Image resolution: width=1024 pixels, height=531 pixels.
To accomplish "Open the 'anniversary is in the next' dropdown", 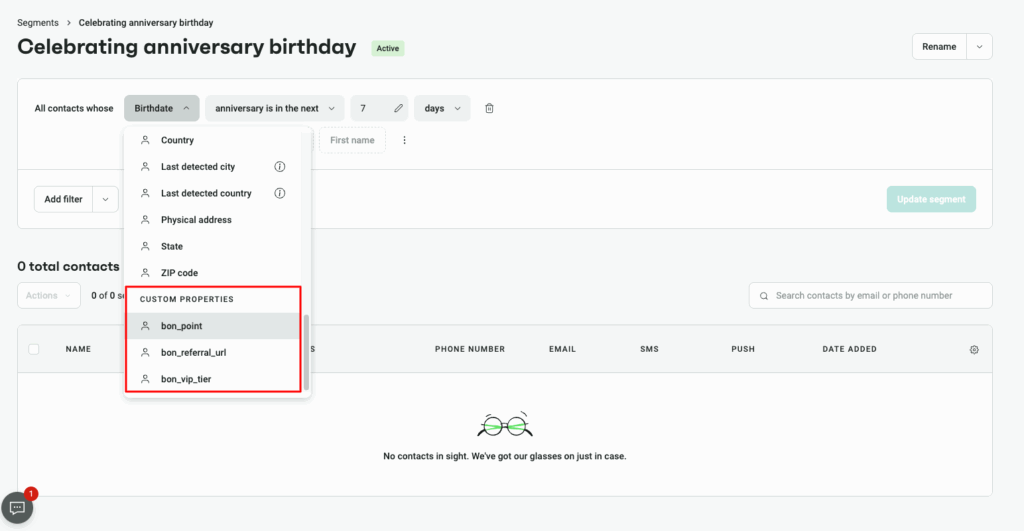I will (x=274, y=108).
